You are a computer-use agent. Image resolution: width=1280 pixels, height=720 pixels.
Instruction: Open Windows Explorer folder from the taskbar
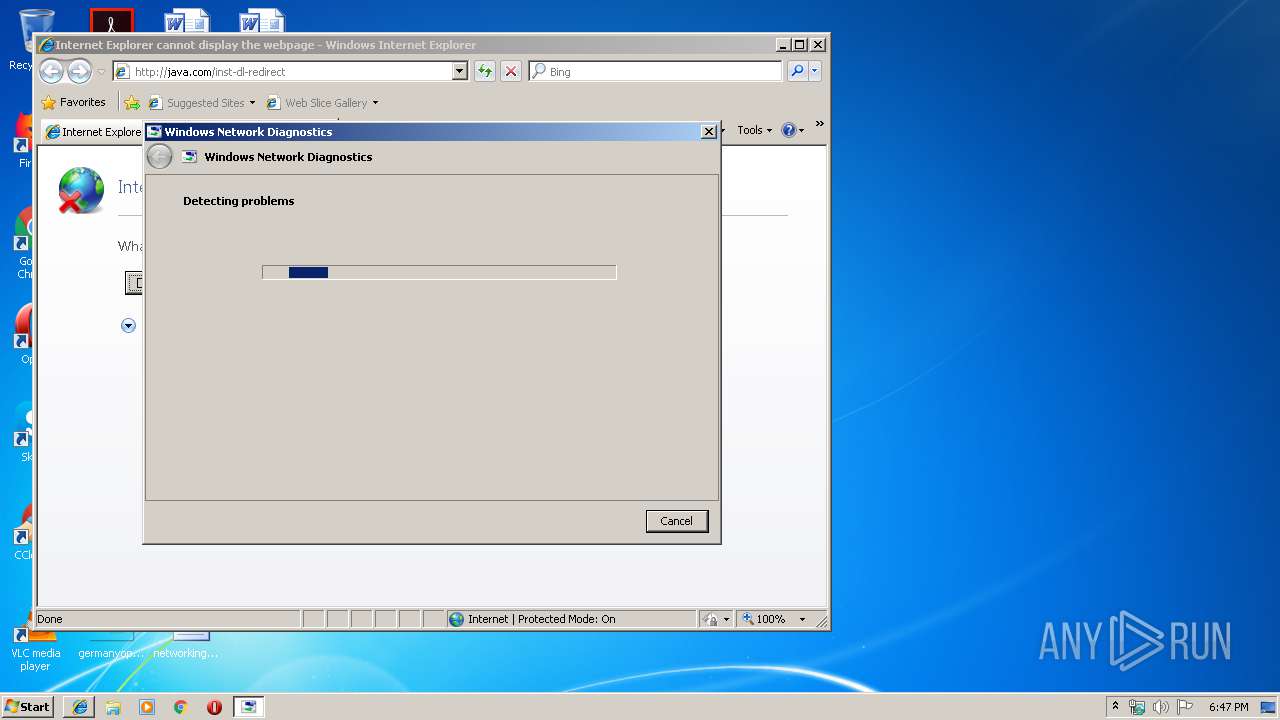pos(113,707)
